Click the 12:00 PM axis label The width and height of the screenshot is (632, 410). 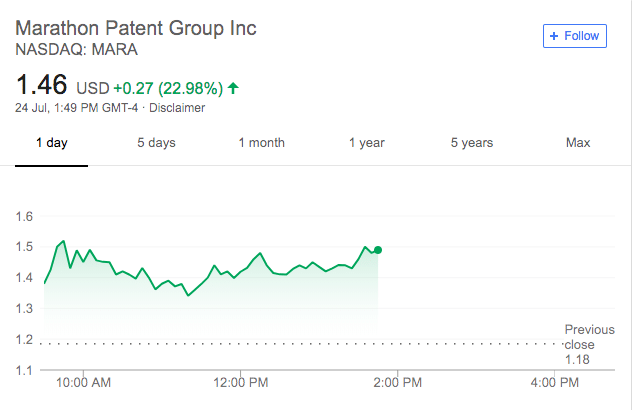242,382
